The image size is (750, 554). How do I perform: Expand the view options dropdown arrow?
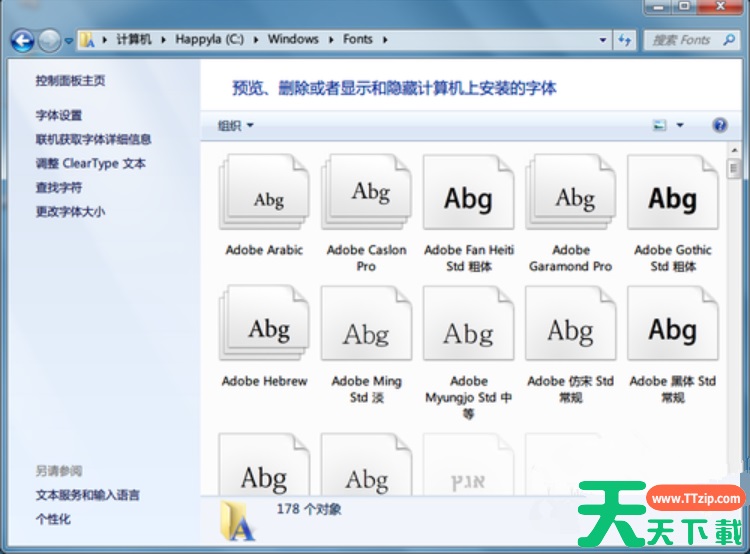coord(680,125)
